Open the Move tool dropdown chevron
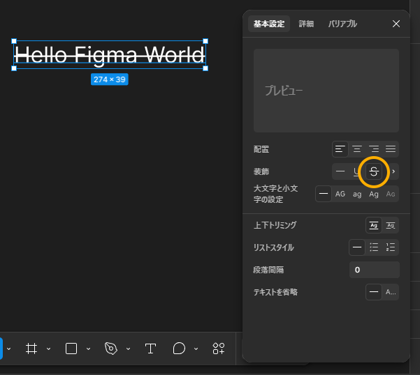Viewport: 420px width, 375px height. [x=9, y=349]
